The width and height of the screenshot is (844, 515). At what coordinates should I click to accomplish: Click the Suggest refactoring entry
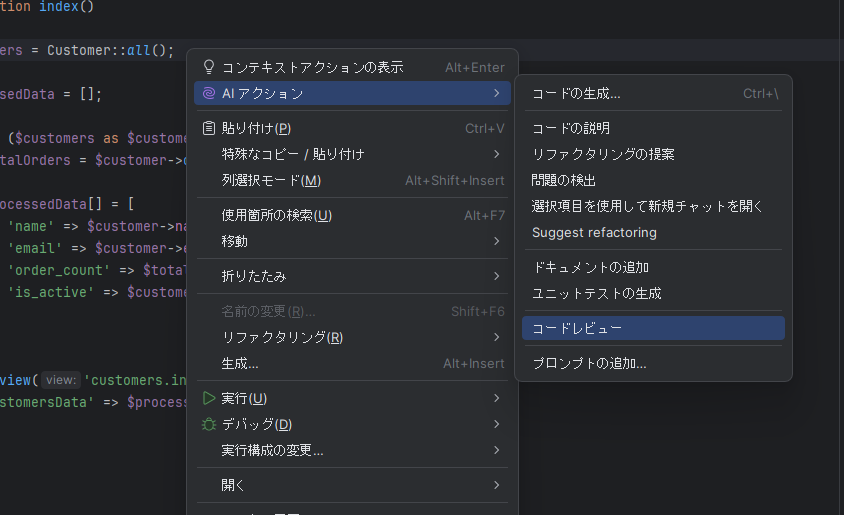594,232
